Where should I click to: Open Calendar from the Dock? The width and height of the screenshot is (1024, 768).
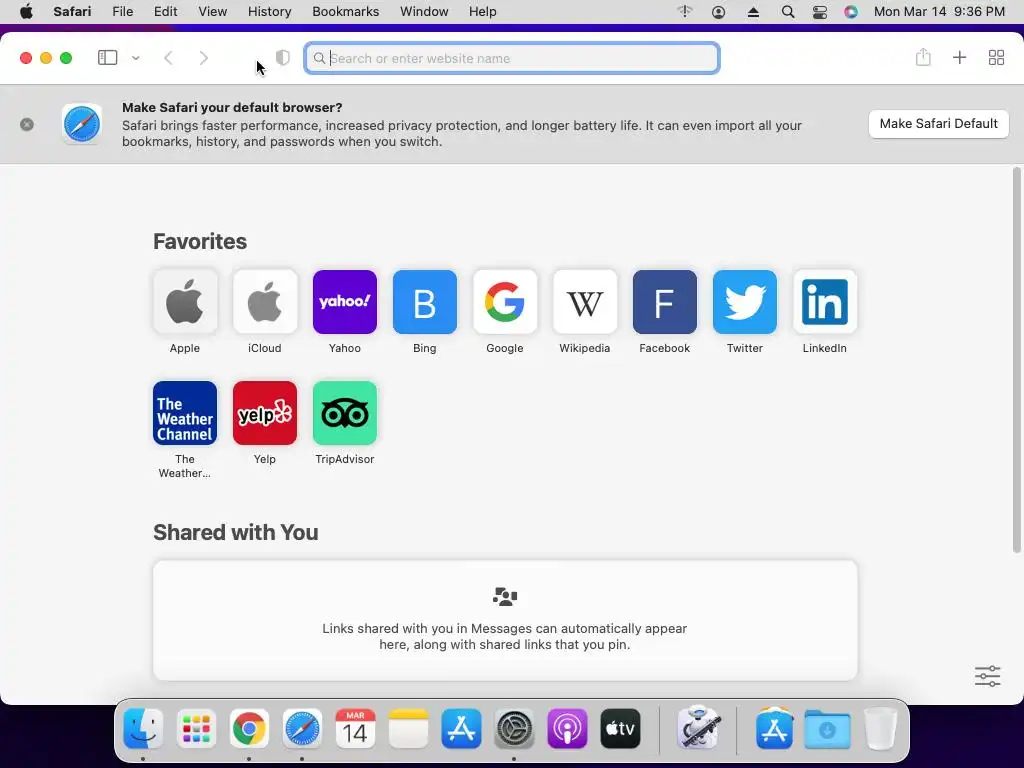(x=355, y=728)
